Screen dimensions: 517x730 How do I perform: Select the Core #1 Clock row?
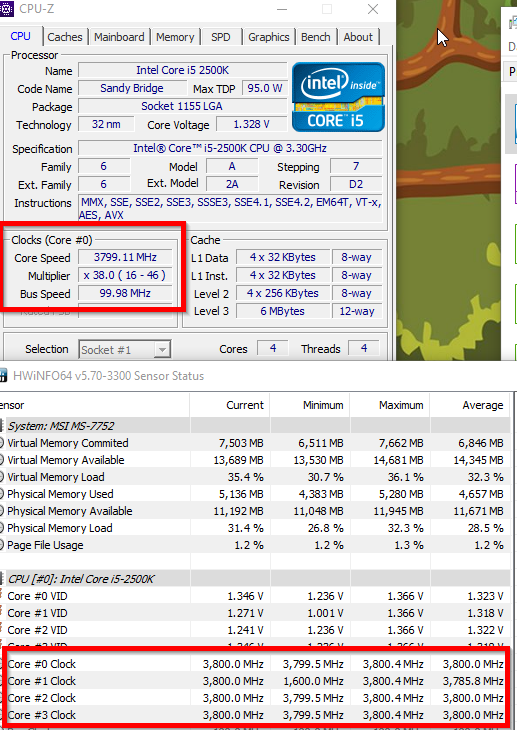[x=255, y=681]
